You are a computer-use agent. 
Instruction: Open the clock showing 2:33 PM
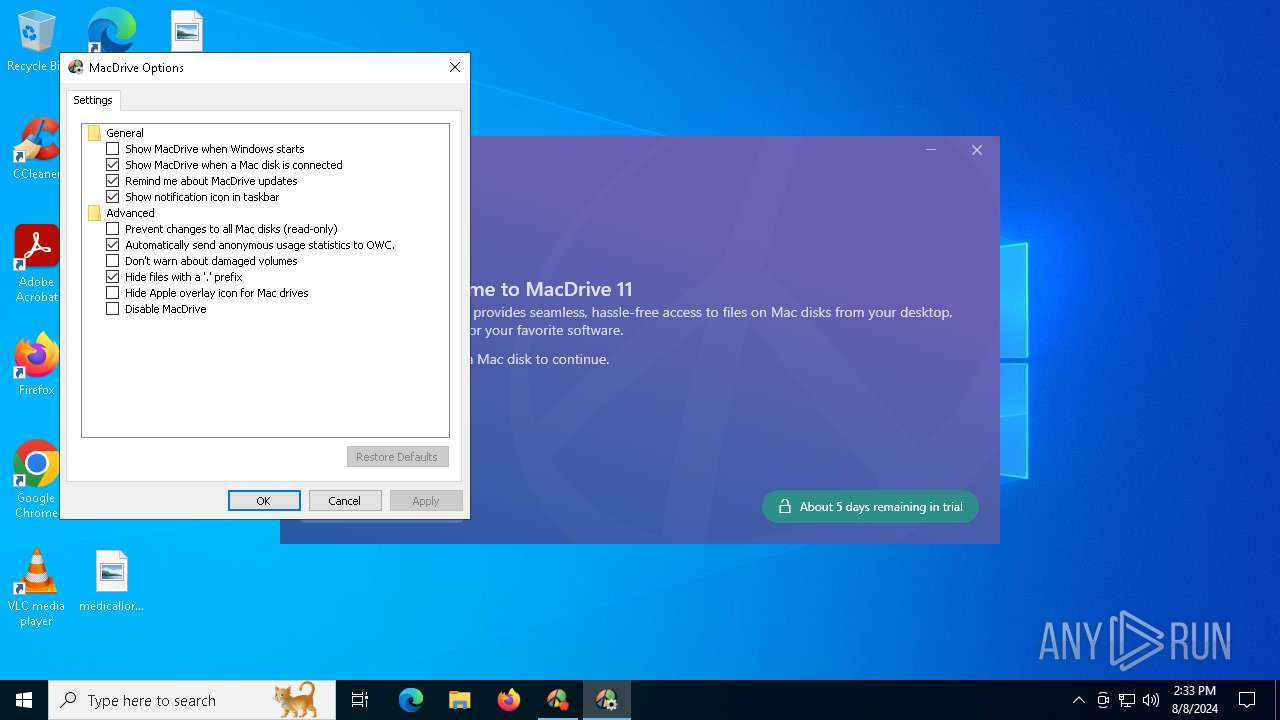(x=1194, y=700)
